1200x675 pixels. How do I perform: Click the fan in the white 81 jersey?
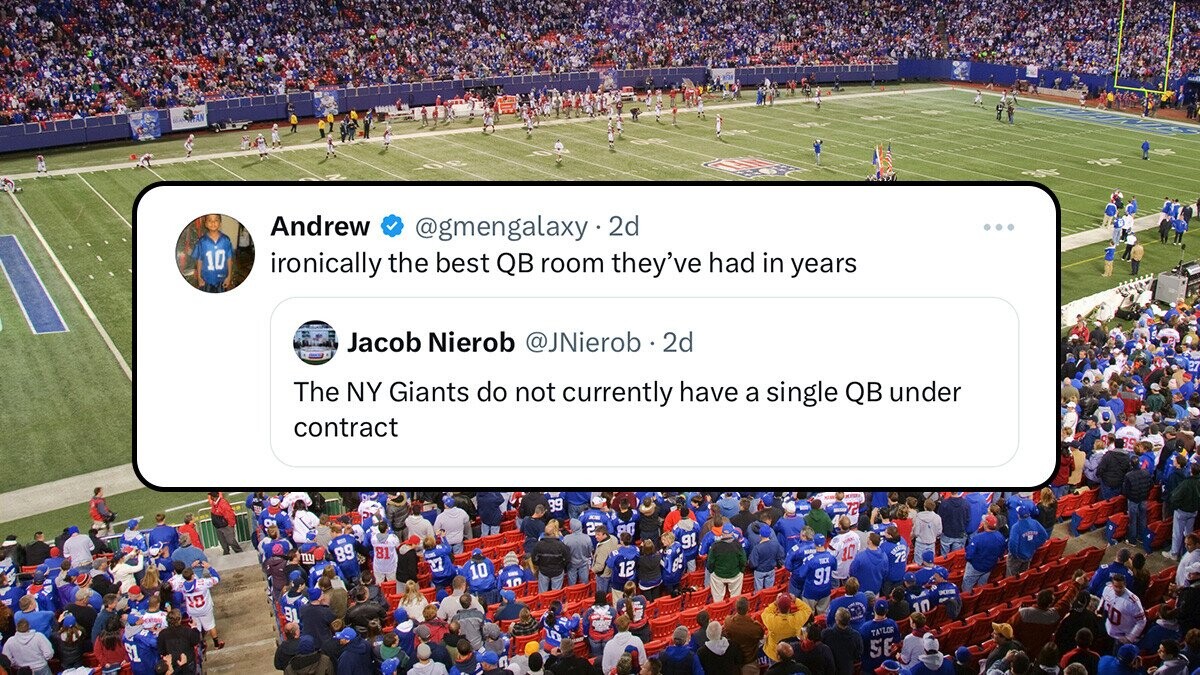click(385, 553)
